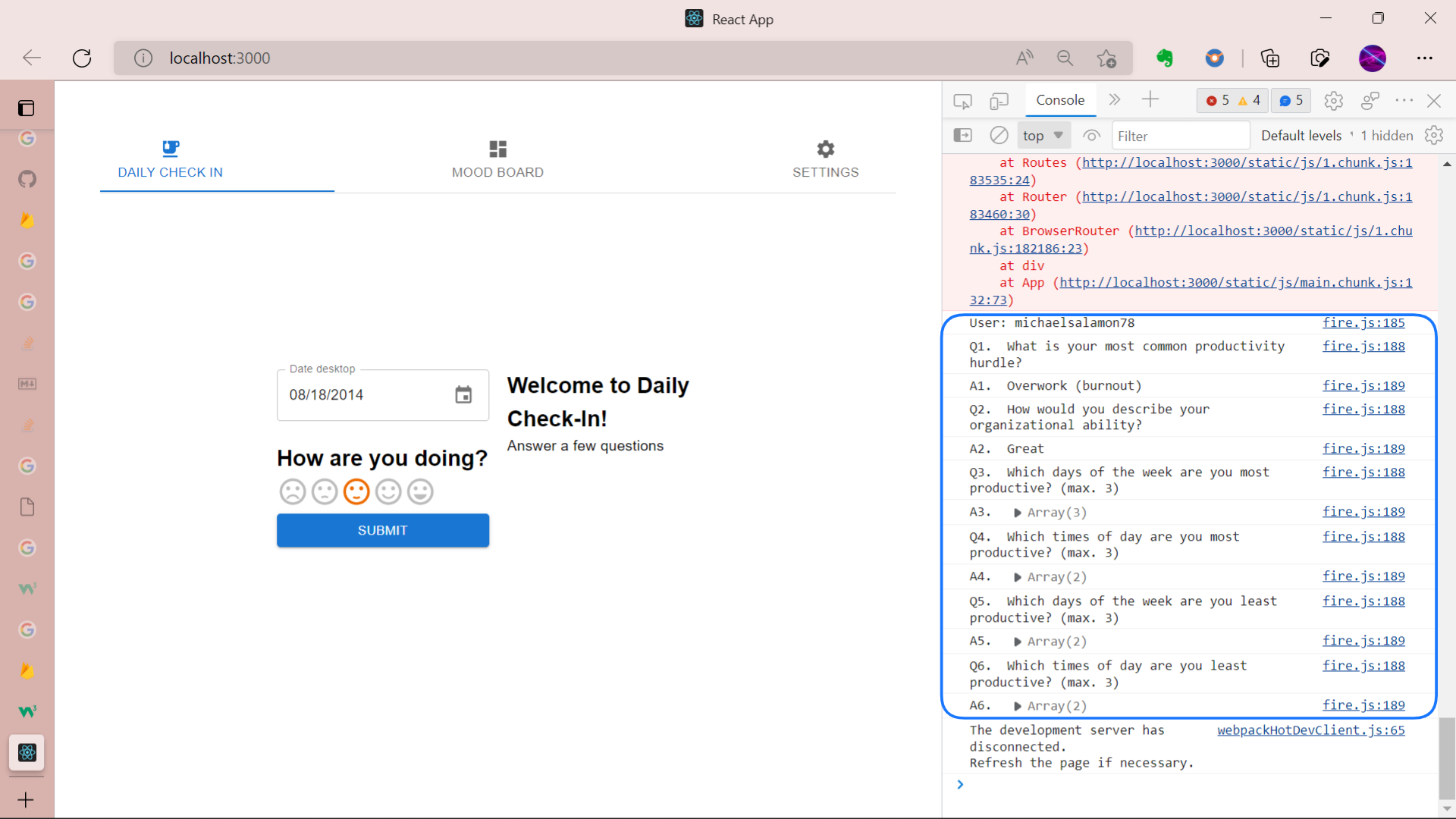Select the sad face mood rating
This screenshot has height=819, width=1456.
coord(292,491)
